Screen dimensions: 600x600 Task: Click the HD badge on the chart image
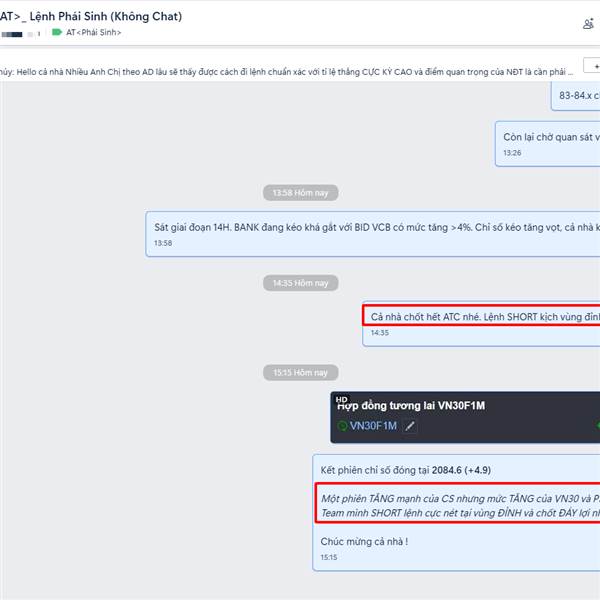coord(341,399)
